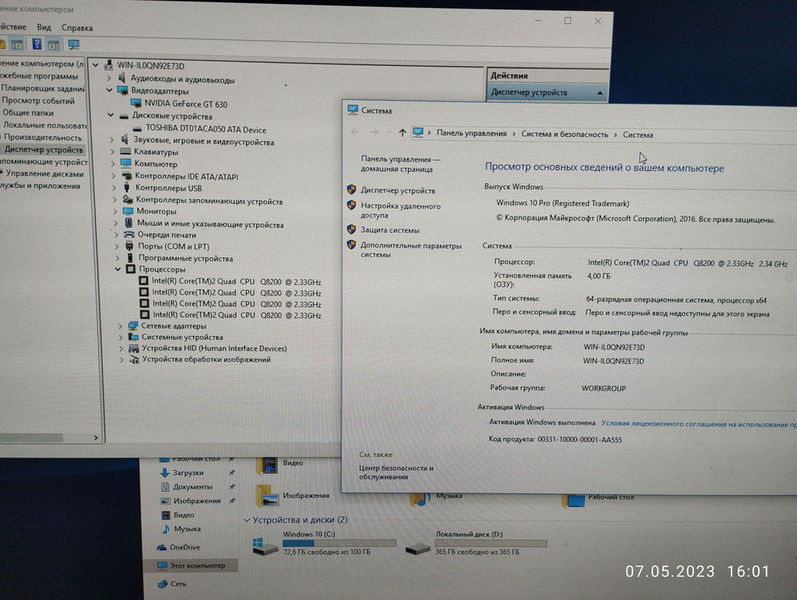Click Диспетчер устройств link in System window

pyautogui.click(x=398, y=189)
